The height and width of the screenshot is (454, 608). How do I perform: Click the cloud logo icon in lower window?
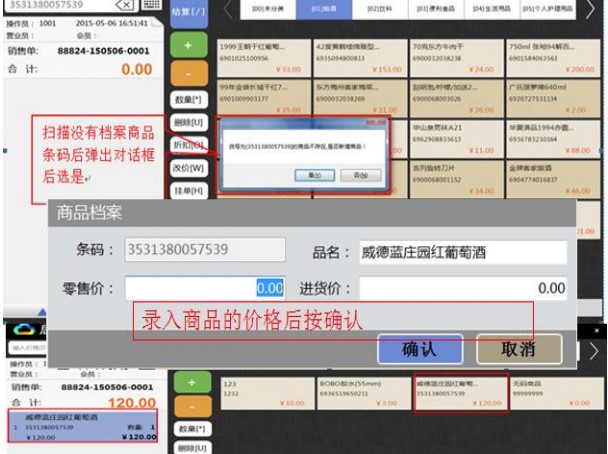24,330
